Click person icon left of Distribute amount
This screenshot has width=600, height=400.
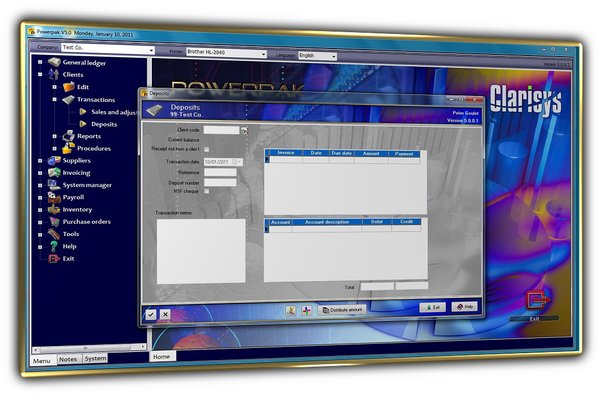291,310
